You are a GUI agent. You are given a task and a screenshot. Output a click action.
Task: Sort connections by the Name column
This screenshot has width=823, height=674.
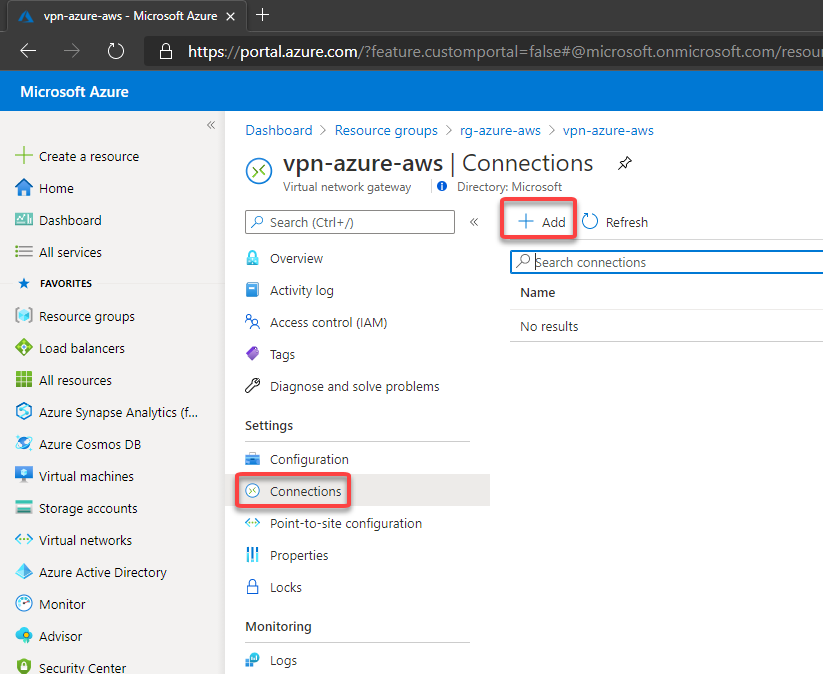click(537, 292)
